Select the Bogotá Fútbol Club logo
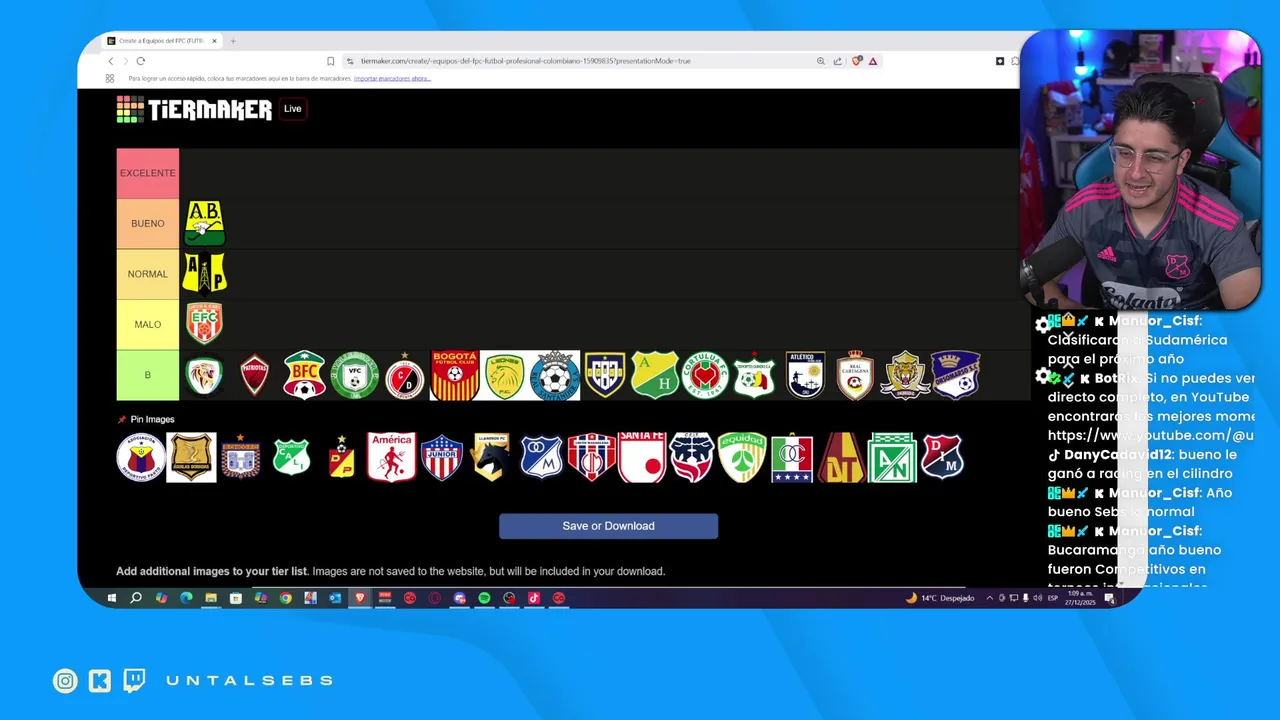 [x=454, y=375]
